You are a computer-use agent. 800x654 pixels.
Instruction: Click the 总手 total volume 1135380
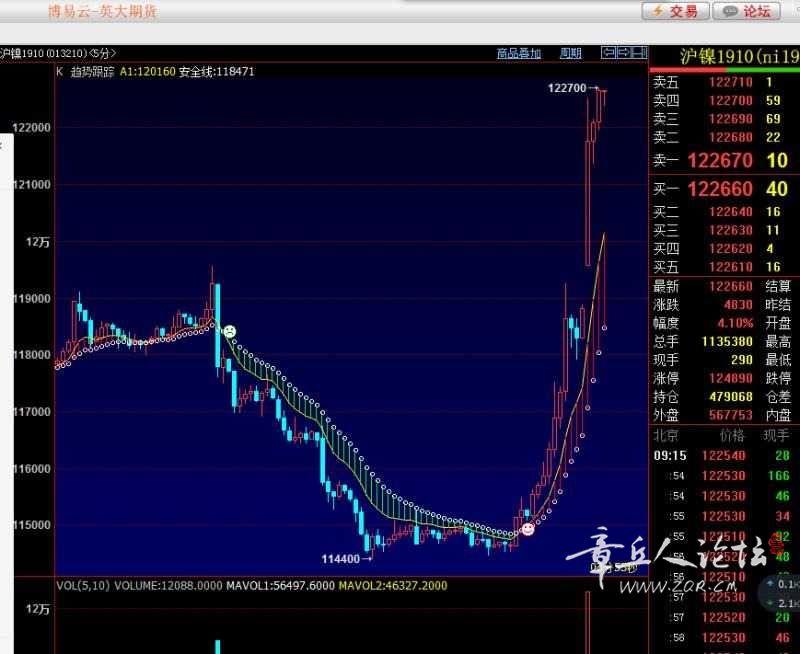(727, 341)
